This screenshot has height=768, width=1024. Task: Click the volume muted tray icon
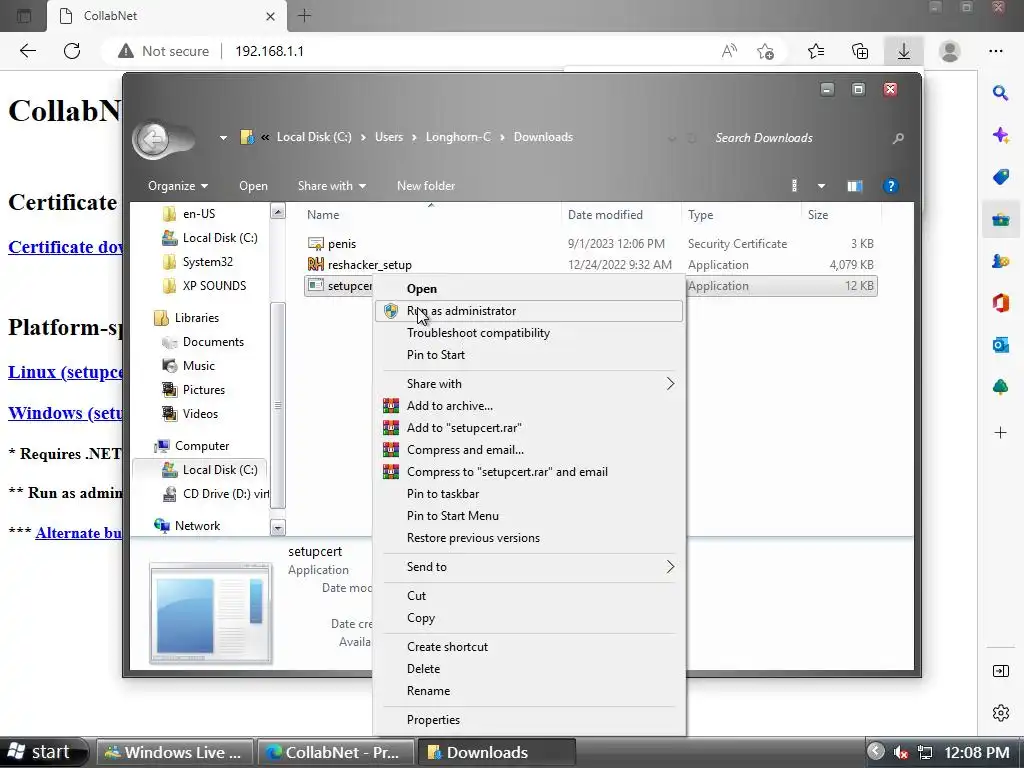(x=901, y=752)
